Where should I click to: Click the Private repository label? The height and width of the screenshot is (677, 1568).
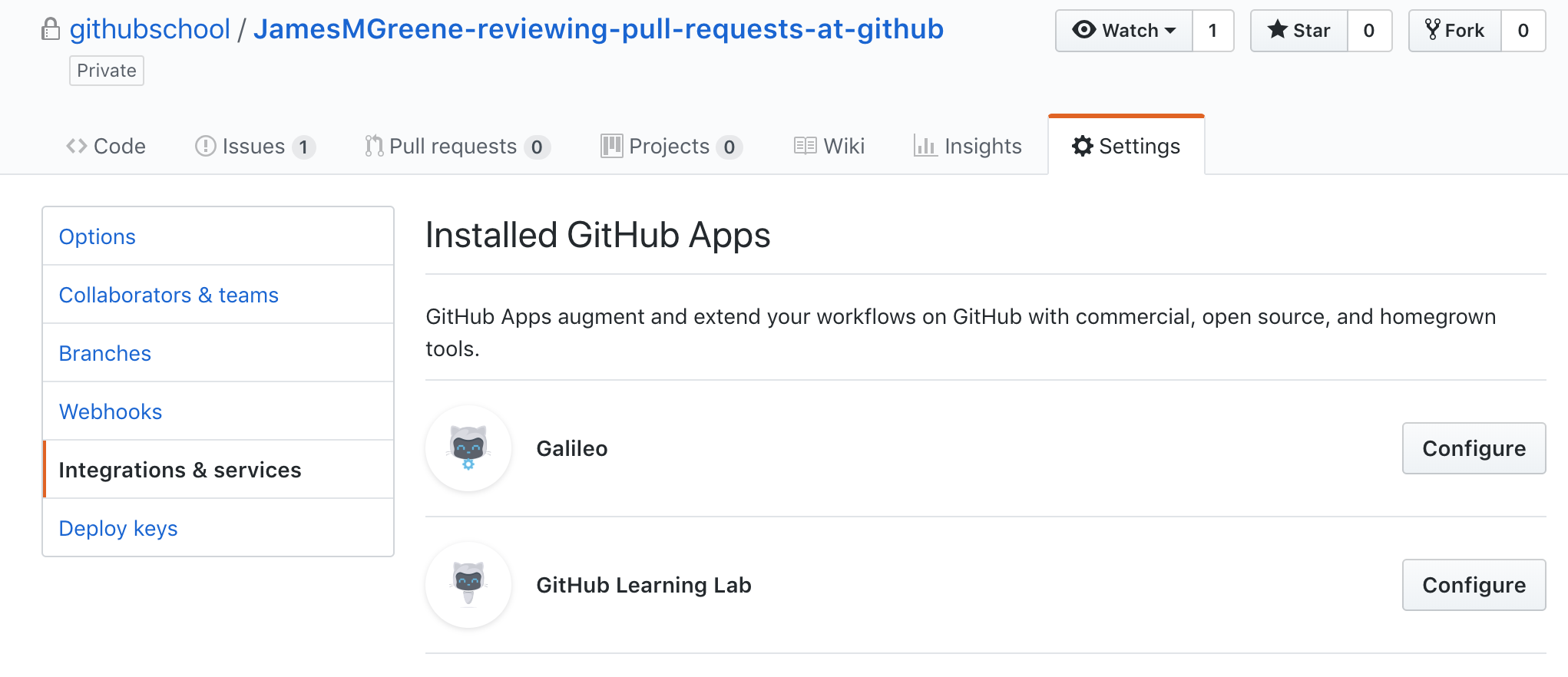(x=107, y=71)
